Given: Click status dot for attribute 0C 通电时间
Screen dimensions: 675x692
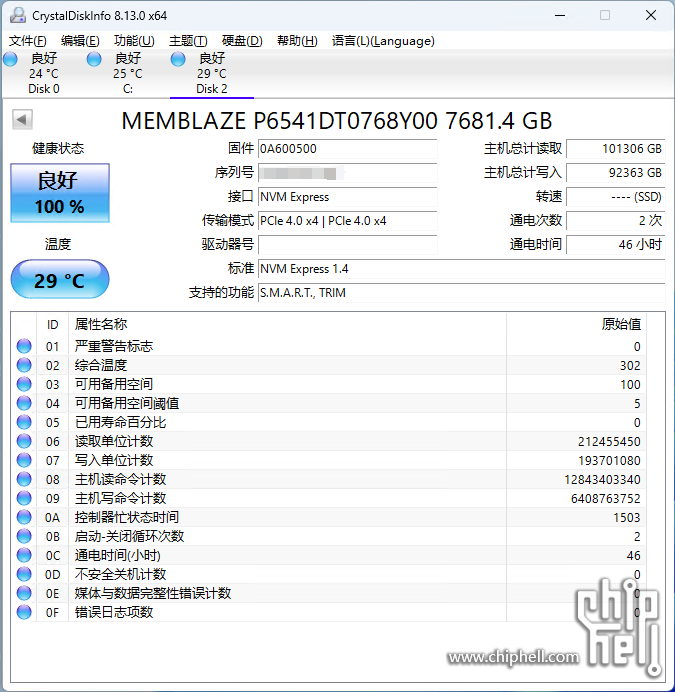Looking at the screenshot, I should point(24,555).
